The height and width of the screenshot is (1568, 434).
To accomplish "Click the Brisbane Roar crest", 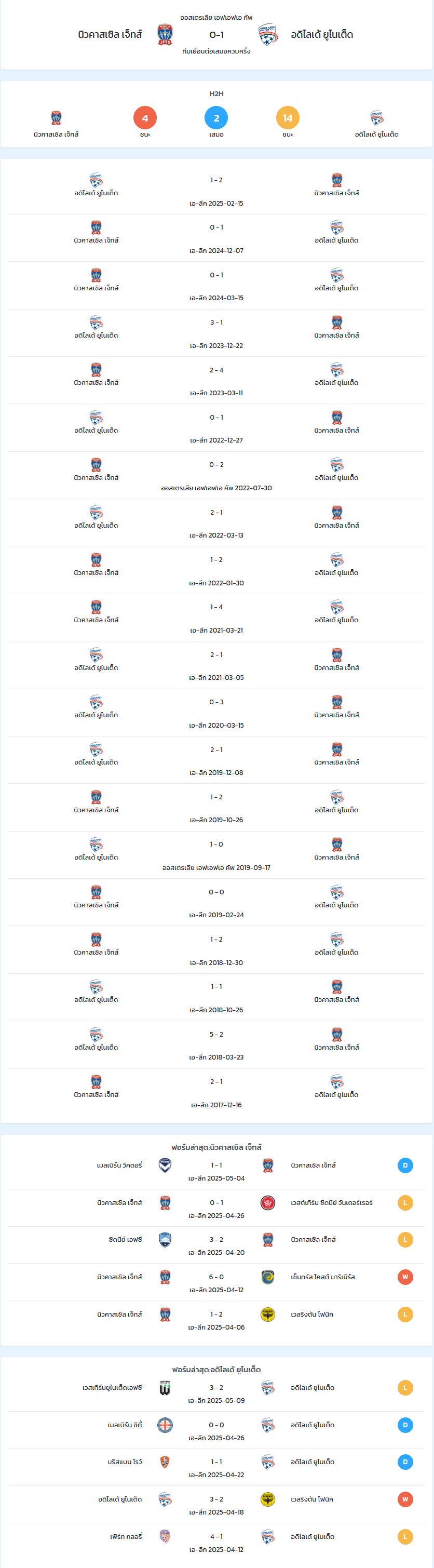I will [x=165, y=1462].
